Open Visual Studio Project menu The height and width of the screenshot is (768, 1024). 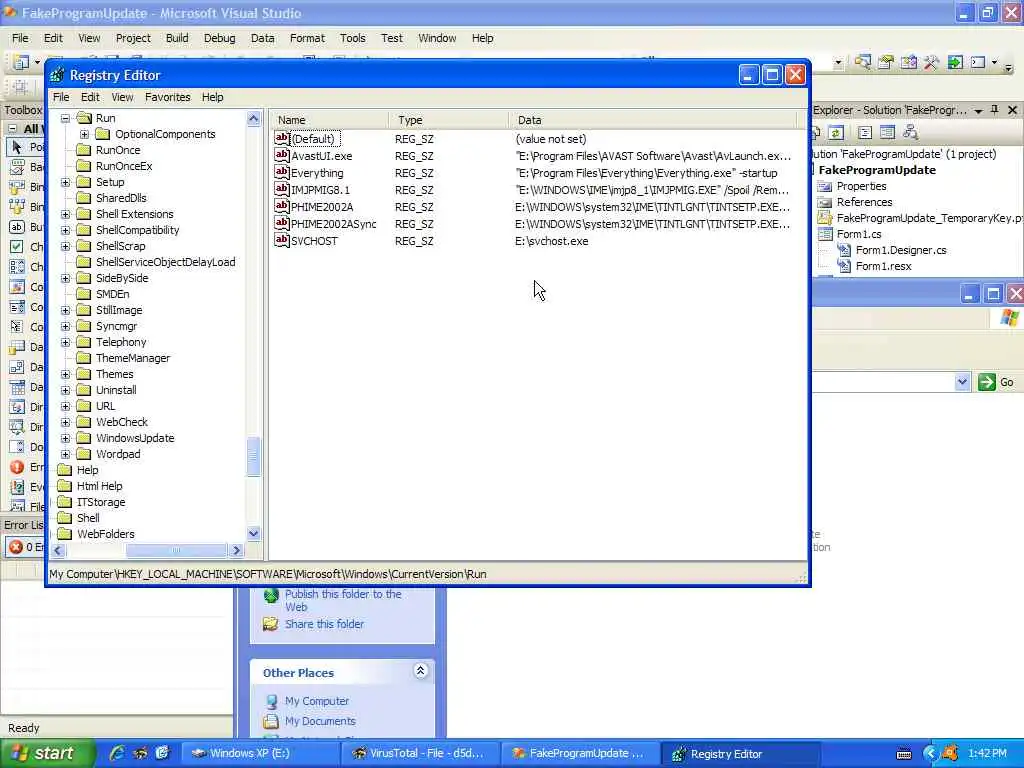[133, 38]
